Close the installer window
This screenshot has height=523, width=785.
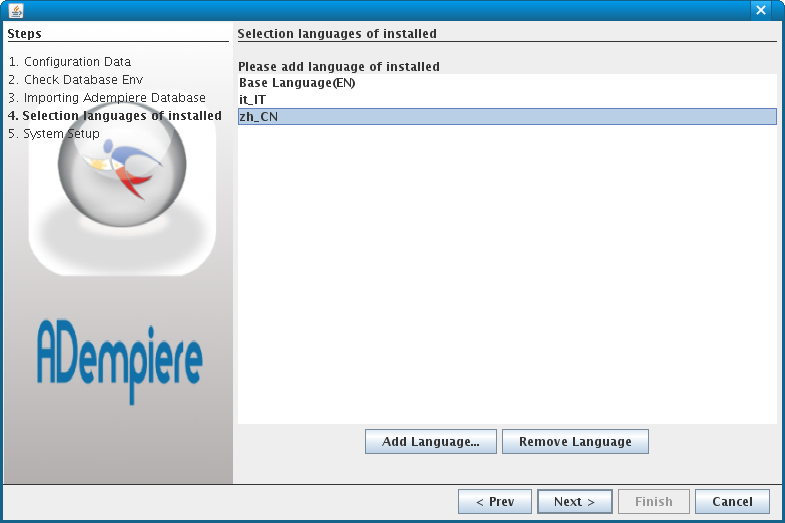coord(760,10)
